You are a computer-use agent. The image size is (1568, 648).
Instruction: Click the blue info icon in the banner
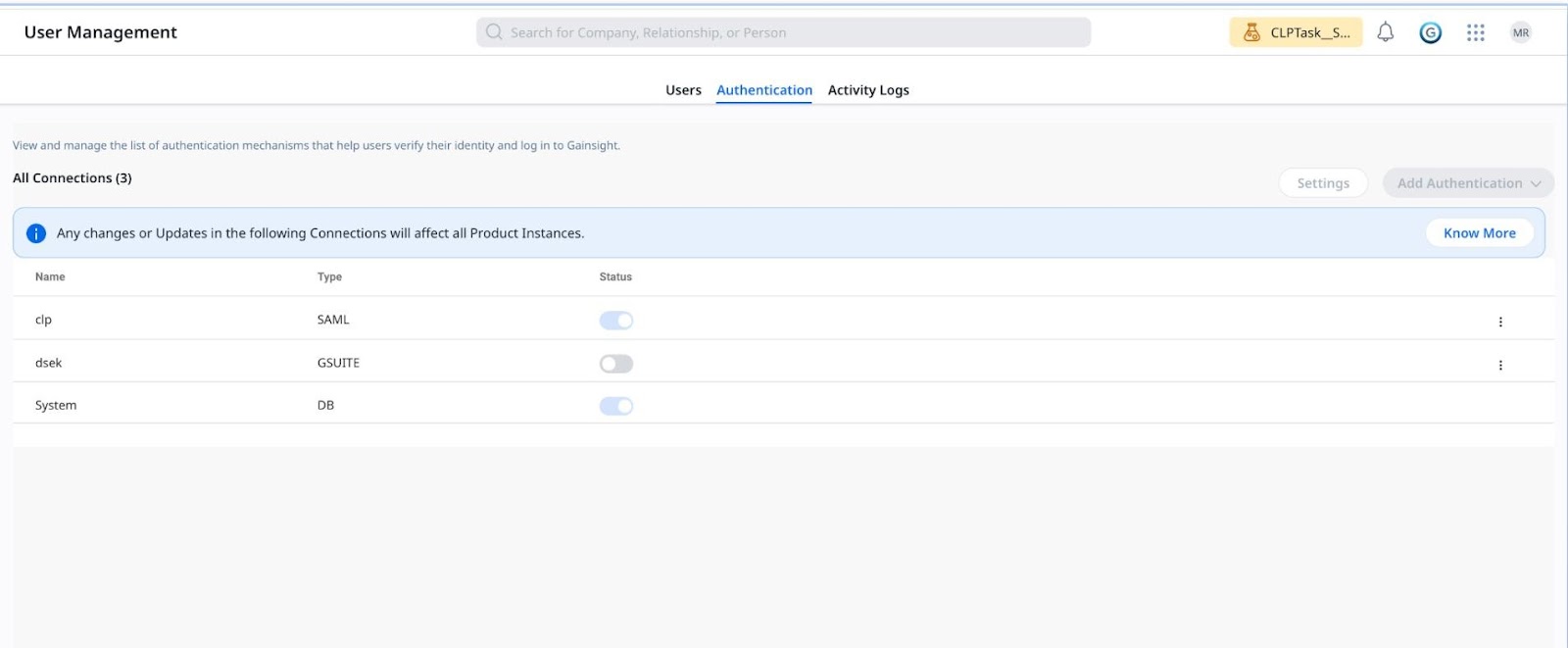(36, 233)
